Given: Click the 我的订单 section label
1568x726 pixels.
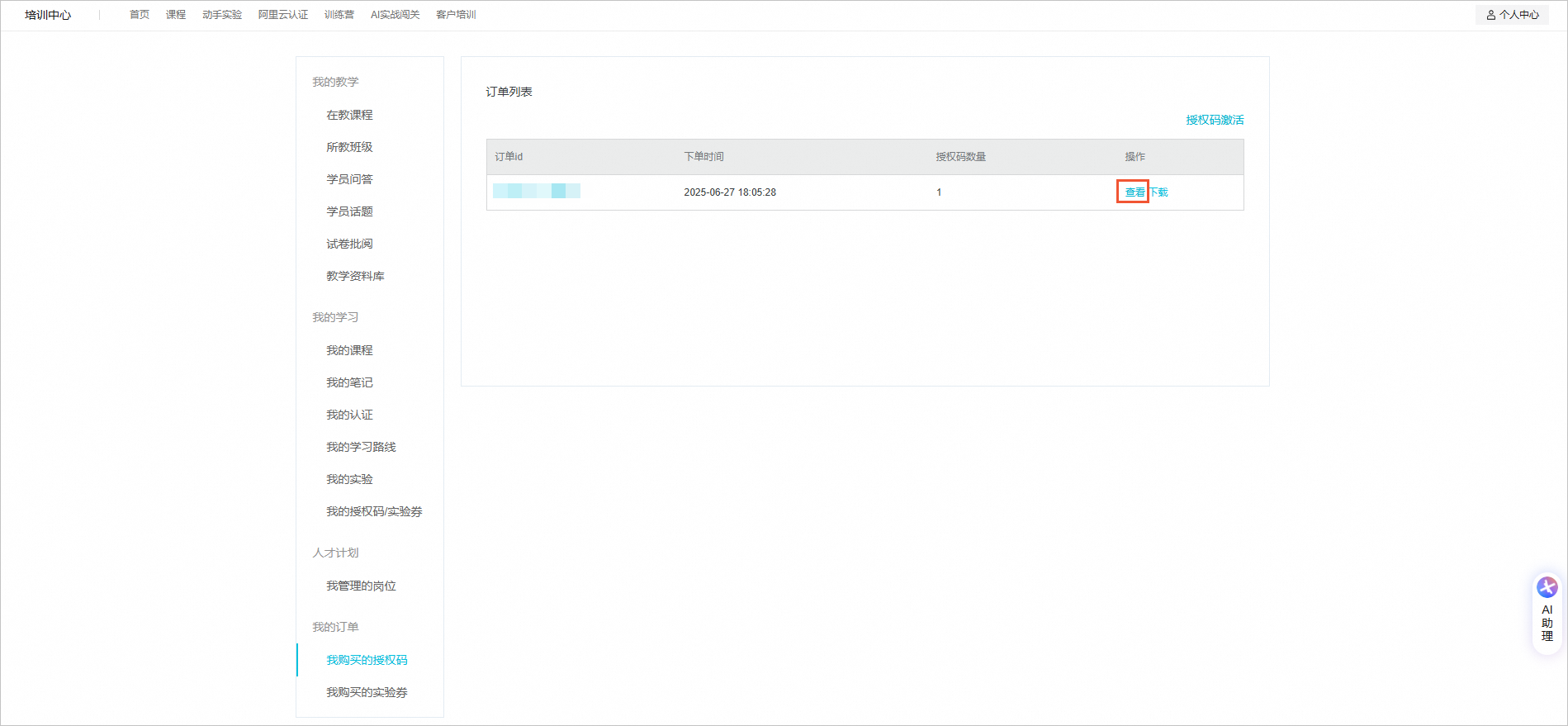Looking at the screenshot, I should click(x=335, y=627).
